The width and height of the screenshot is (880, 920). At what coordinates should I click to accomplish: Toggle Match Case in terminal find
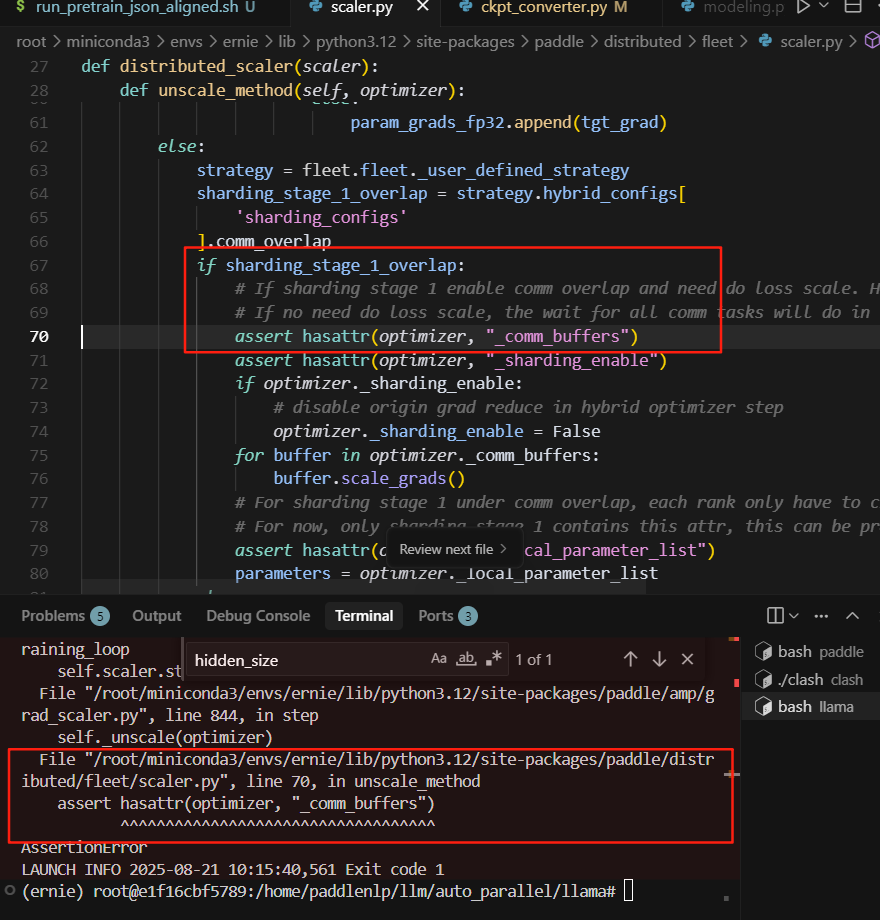[x=439, y=659]
